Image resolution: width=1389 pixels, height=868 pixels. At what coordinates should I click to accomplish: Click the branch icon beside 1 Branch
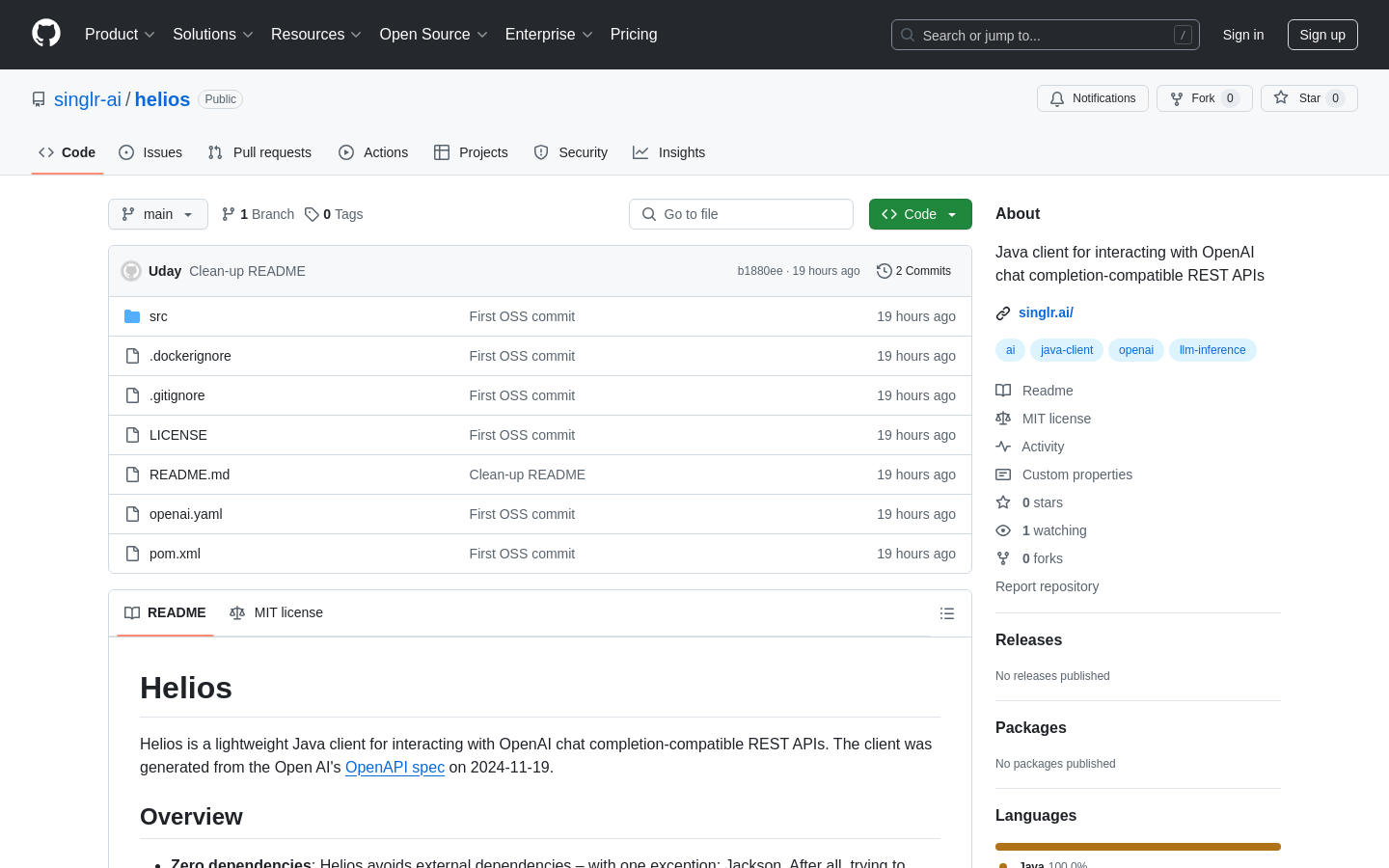coord(229,214)
